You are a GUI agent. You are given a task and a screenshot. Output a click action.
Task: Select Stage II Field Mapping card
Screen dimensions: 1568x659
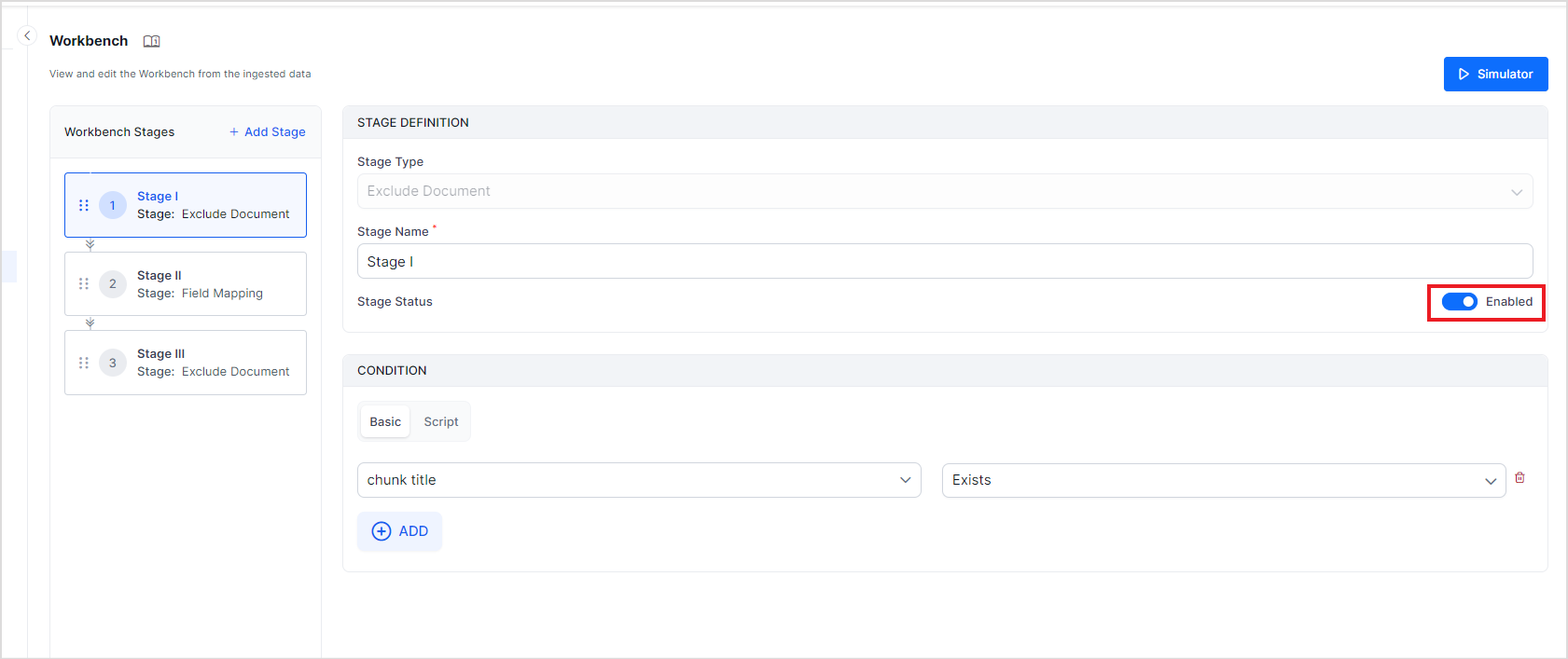[215, 284]
